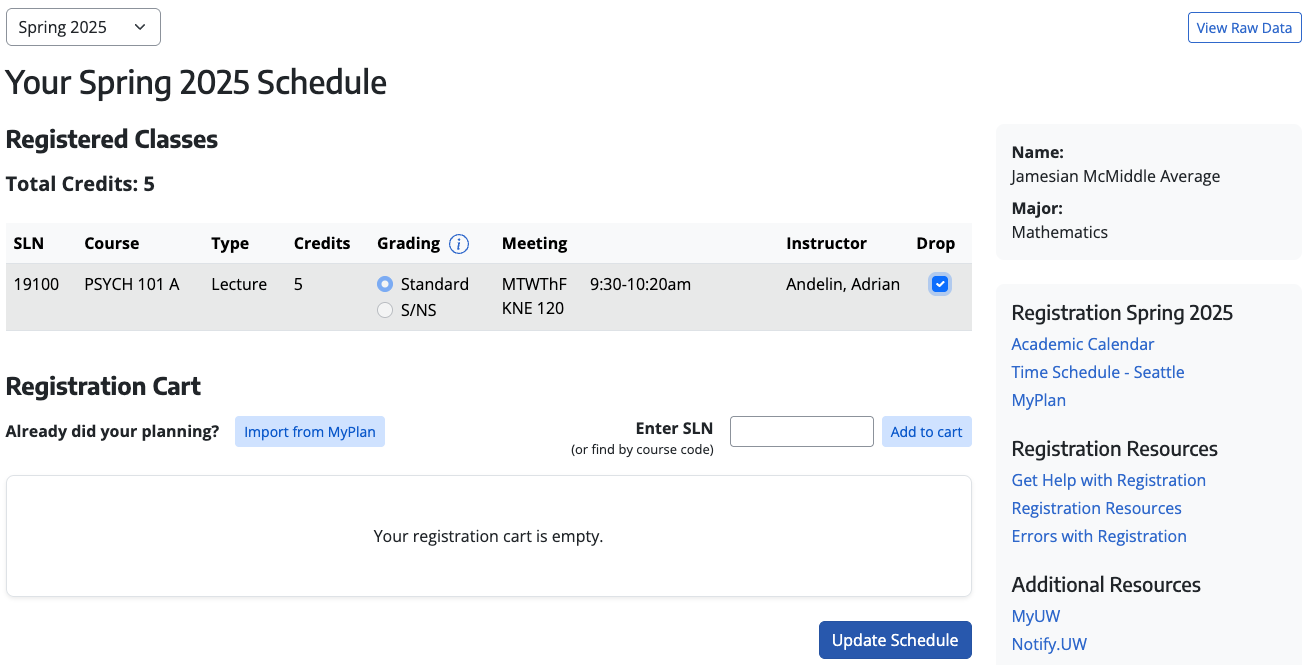Click the PSYCH 101 A course cell
This screenshot has width=1314, height=665.
(131, 285)
